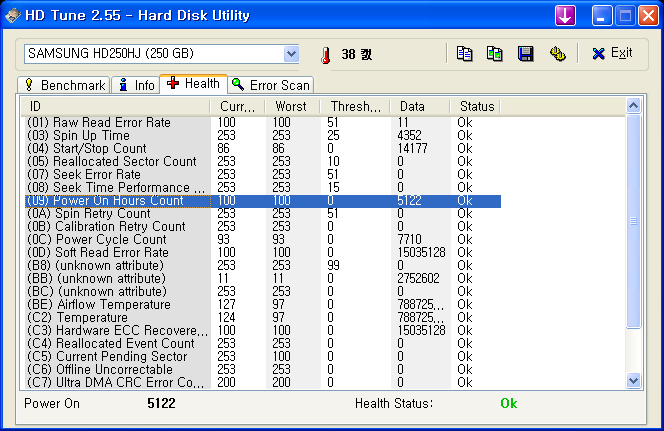Select the Power Cycle Count row
The width and height of the screenshot is (664, 431).
tap(263, 240)
